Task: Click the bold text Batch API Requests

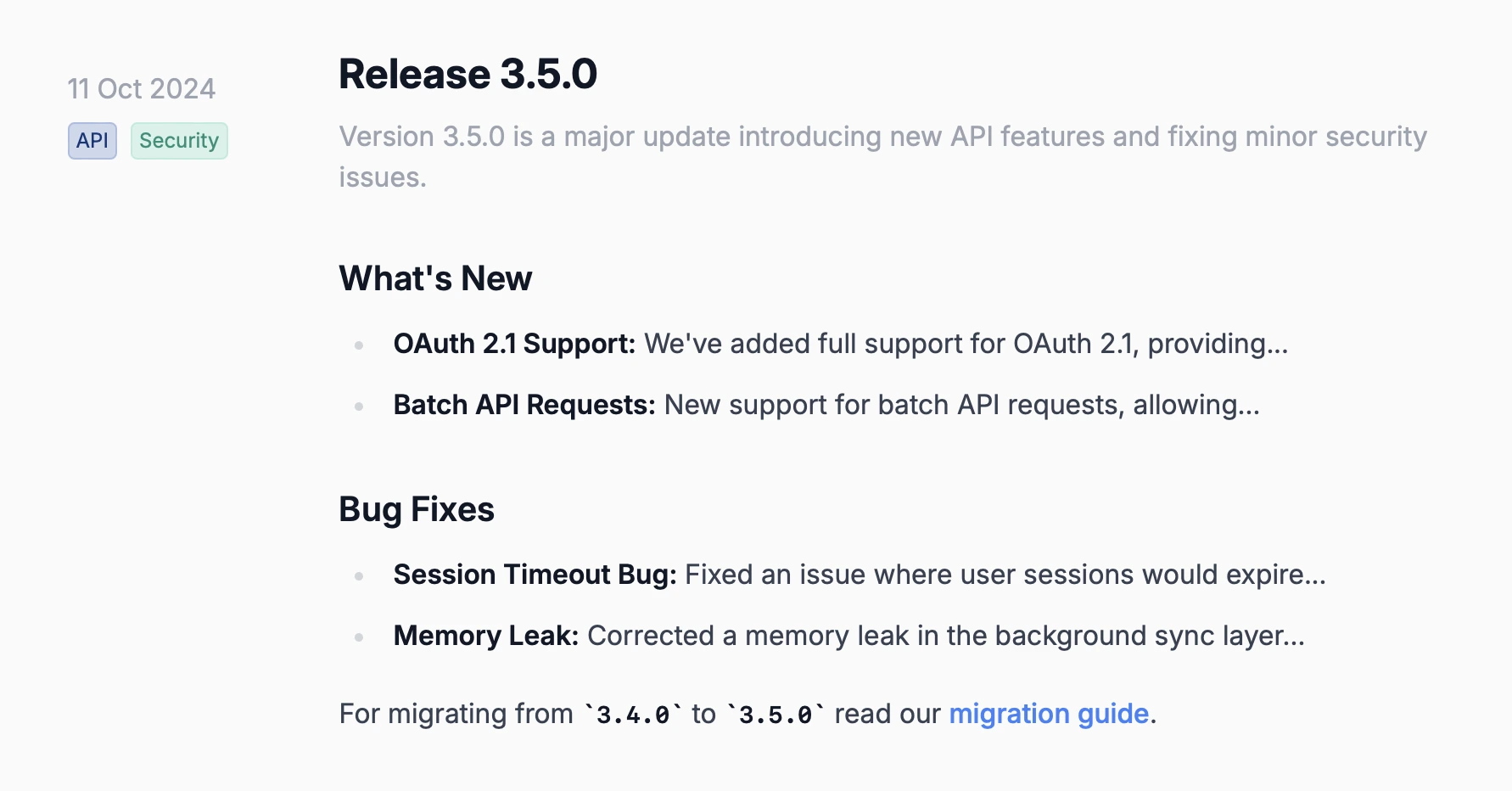Action: [x=524, y=405]
